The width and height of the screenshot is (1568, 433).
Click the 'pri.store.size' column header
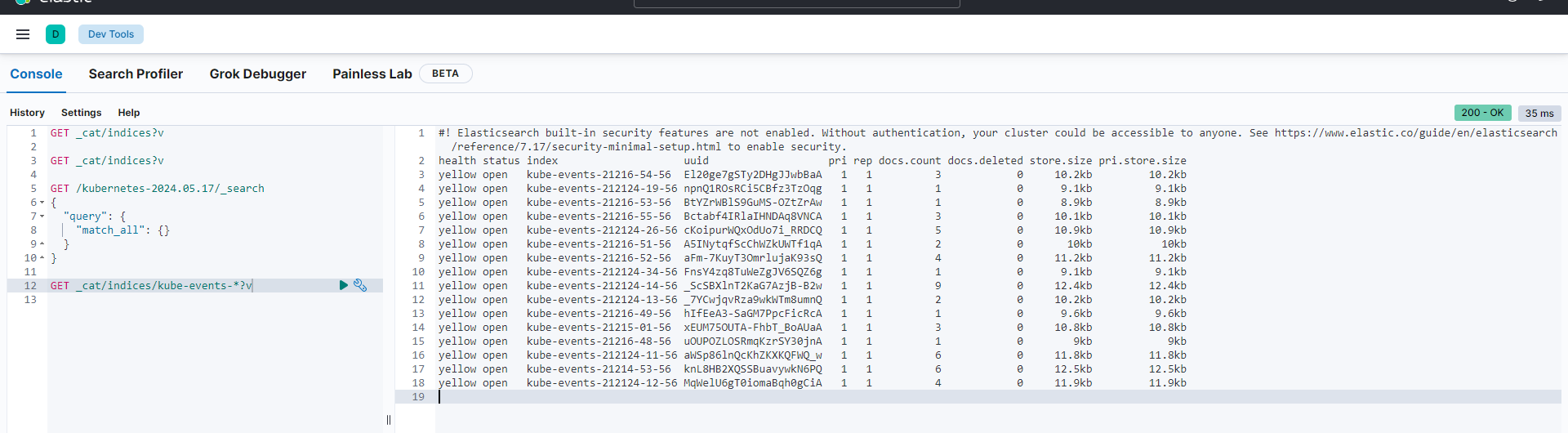point(1143,160)
